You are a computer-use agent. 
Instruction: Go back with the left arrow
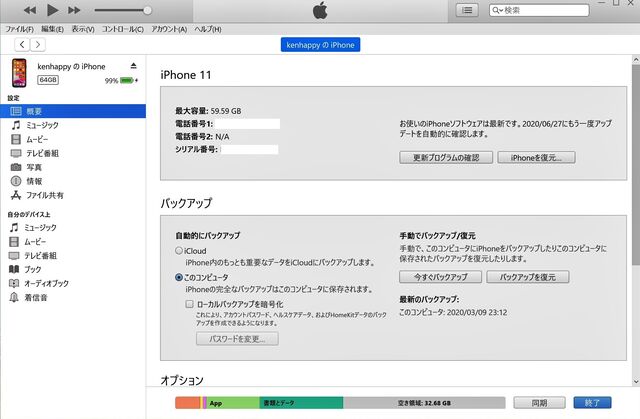(x=22, y=44)
